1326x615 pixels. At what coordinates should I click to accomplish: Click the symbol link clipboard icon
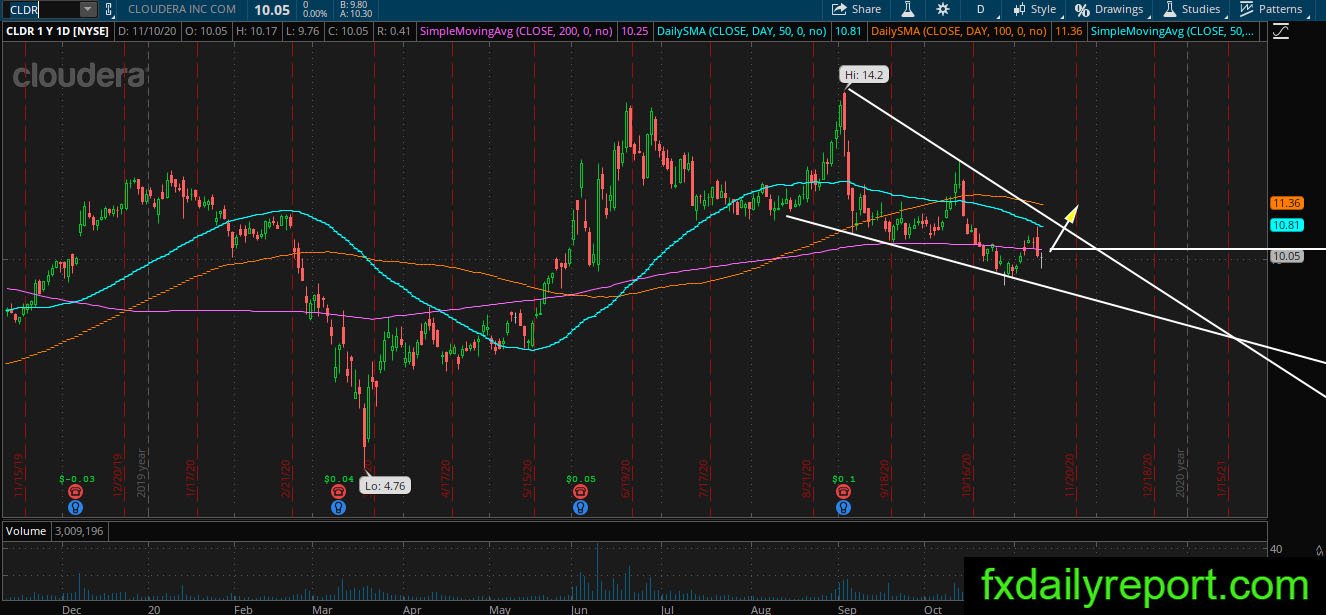coord(109,9)
